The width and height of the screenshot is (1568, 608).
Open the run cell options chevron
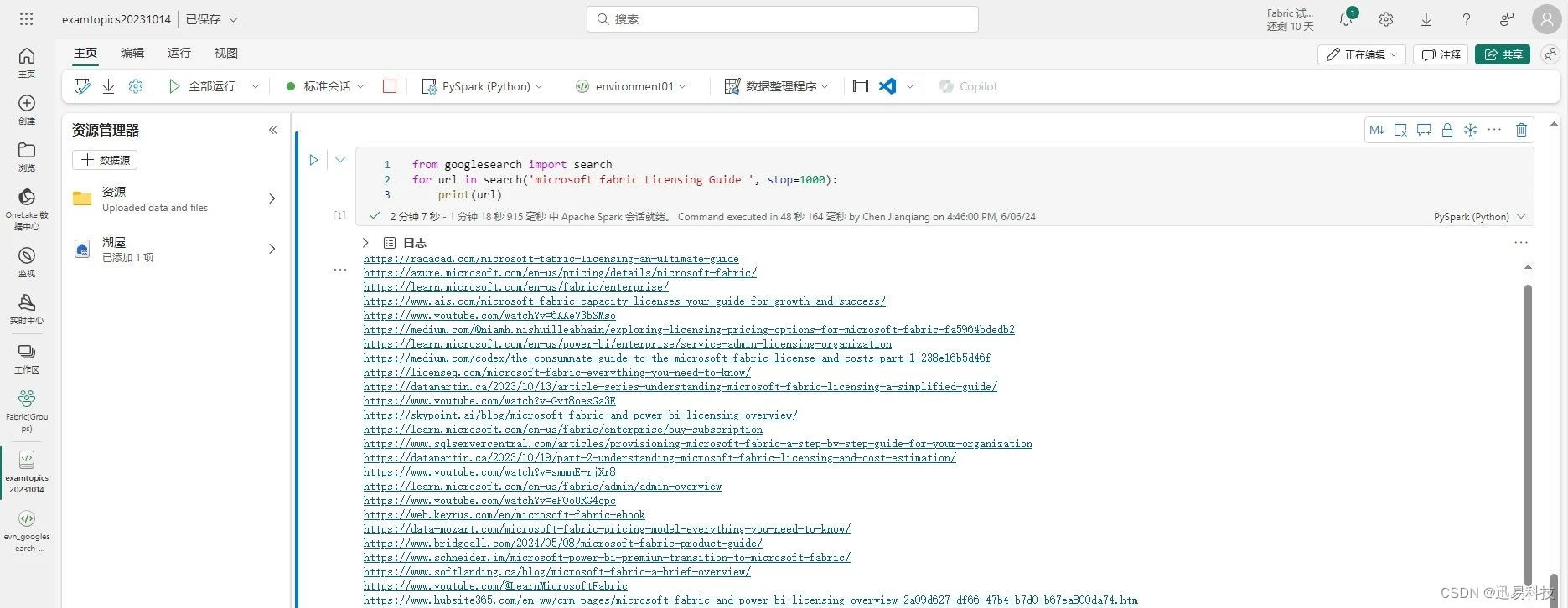click(340, 160)
